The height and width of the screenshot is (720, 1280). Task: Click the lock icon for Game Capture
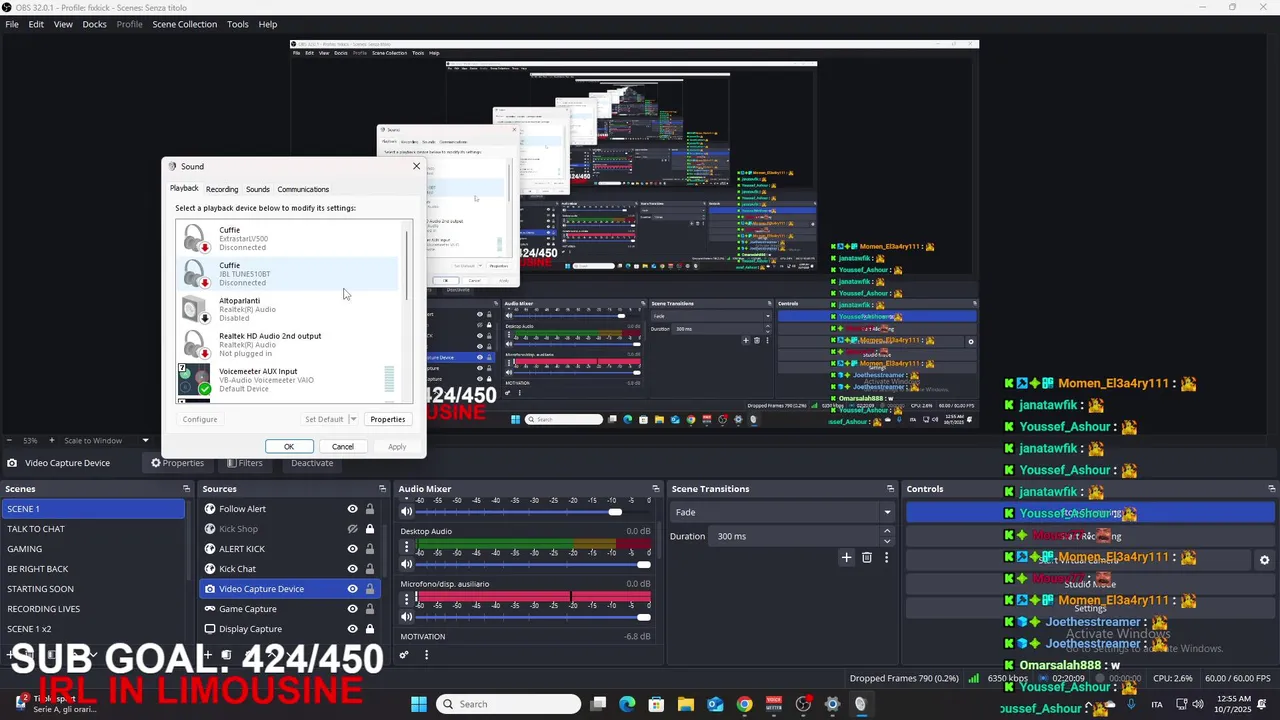click(x=370, y=609)
